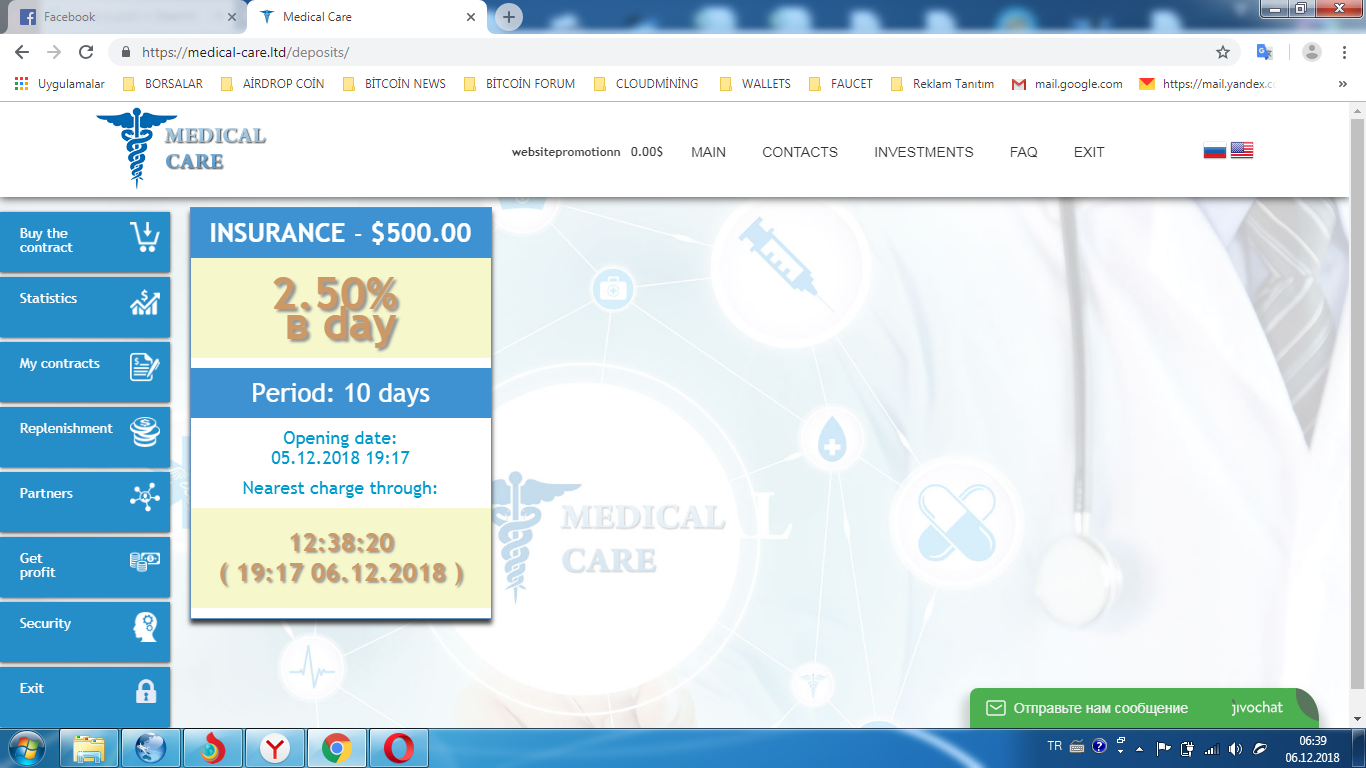This screenshot has width=1366, height=768.
Task: Open the Security section in sidebar
Action: (85, 630)
